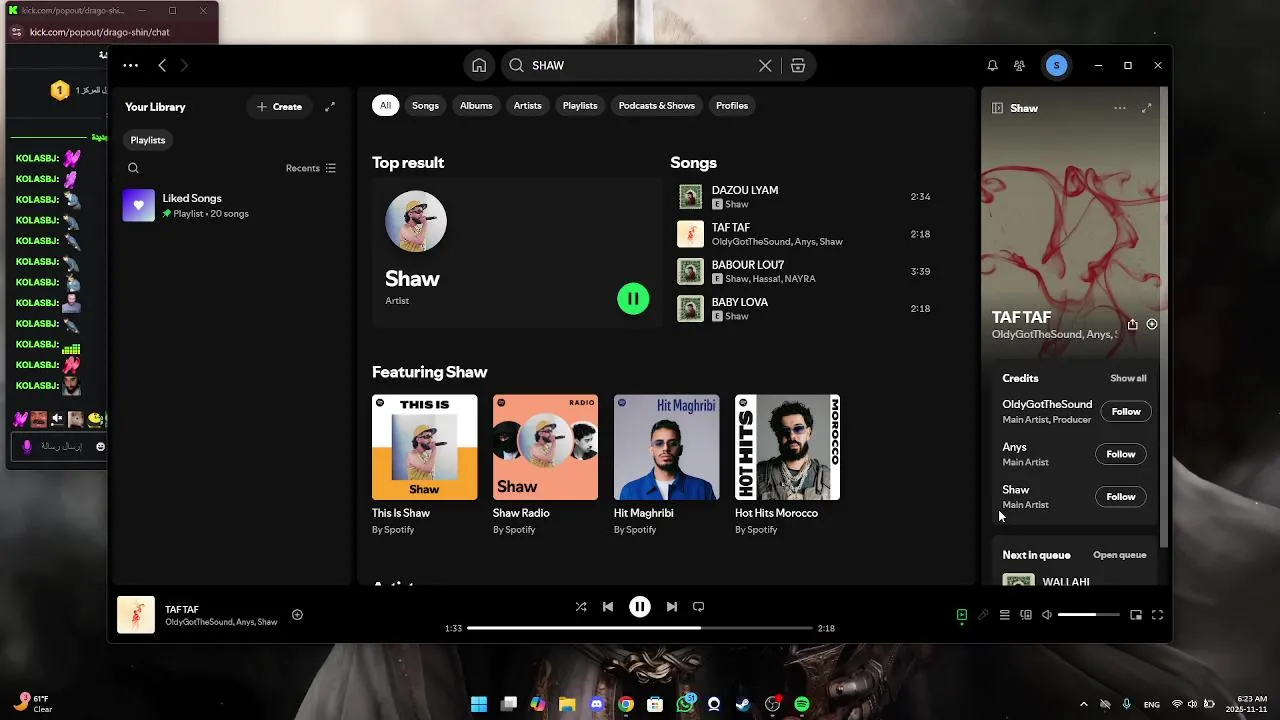This screenshot has height=720, width=1280.
Task: Collapse the Now Playing view panel icon
Action: pos(997,108)
